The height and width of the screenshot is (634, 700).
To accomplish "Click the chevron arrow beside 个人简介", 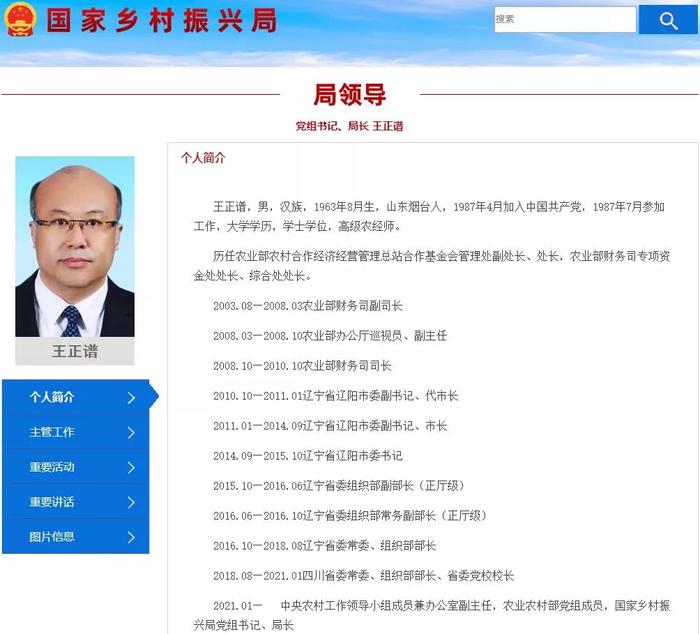I will (131, 398).
